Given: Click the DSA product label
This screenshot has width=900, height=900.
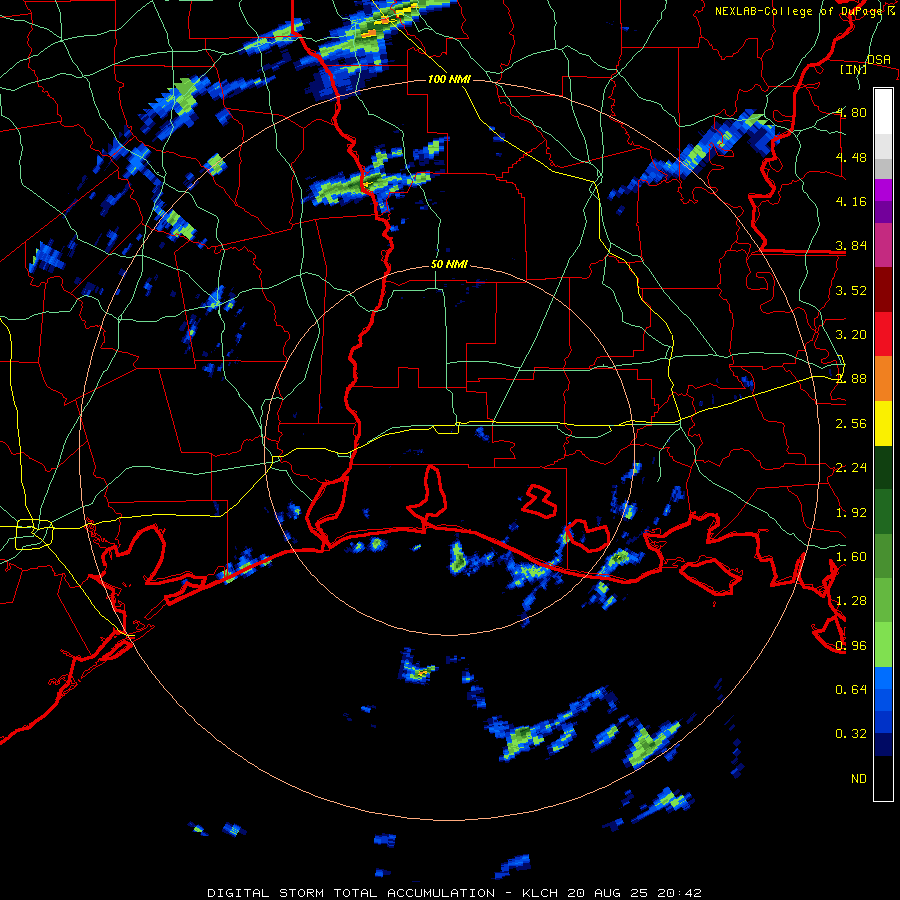Looking at the screenshot, I should click(x=879, y=59).
